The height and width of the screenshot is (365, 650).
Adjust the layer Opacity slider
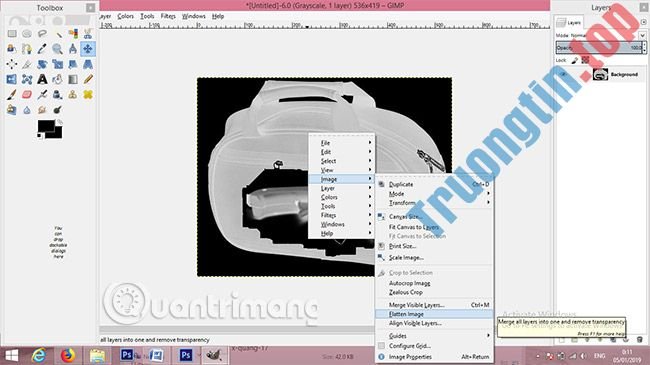(x=599, y=48)
